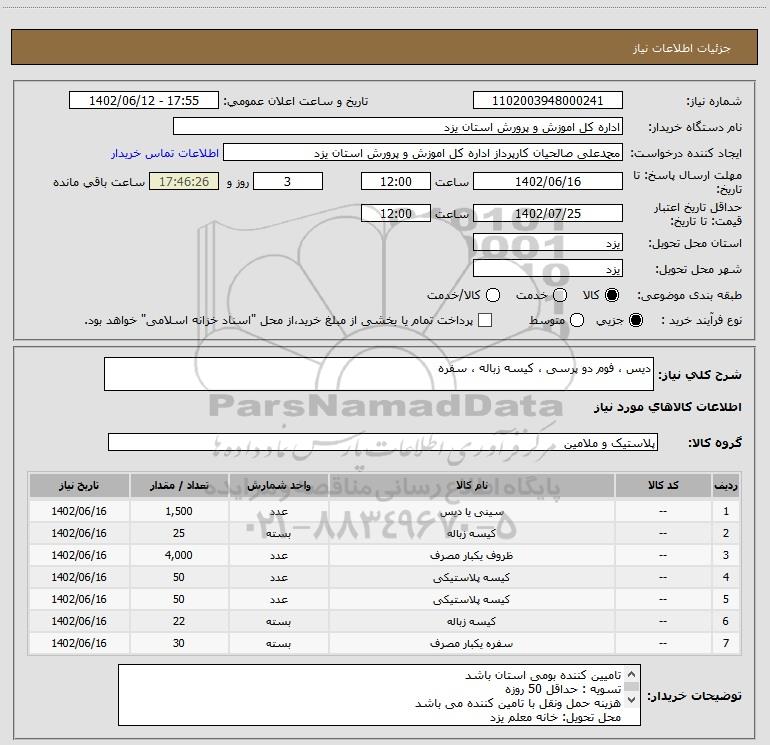This screenshot has height=745, width=770.
Task: Click the جزئیات اطلاعات نیاز header title
Action: [682, 48]
